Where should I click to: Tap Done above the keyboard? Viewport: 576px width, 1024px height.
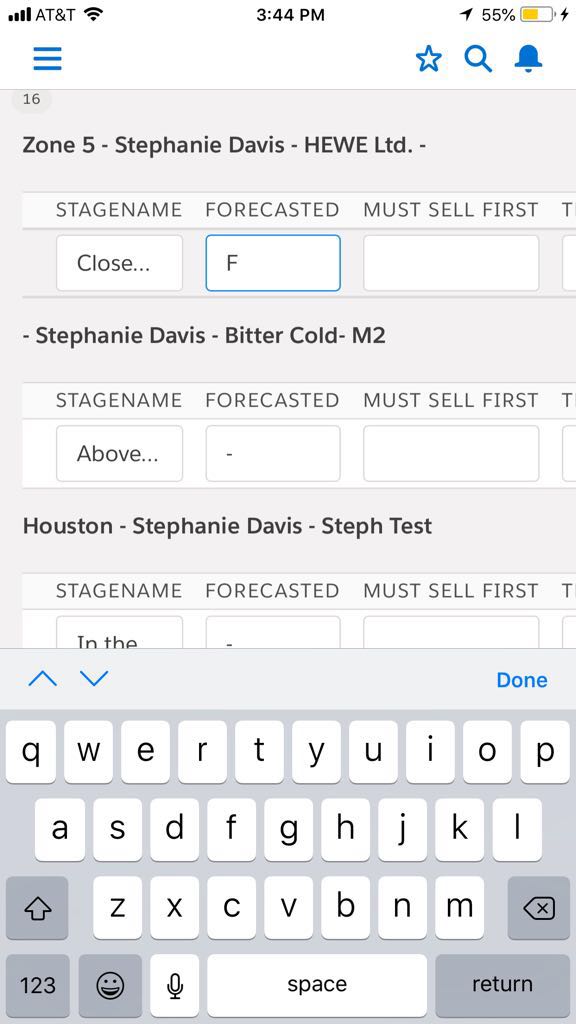pos(522,680)
